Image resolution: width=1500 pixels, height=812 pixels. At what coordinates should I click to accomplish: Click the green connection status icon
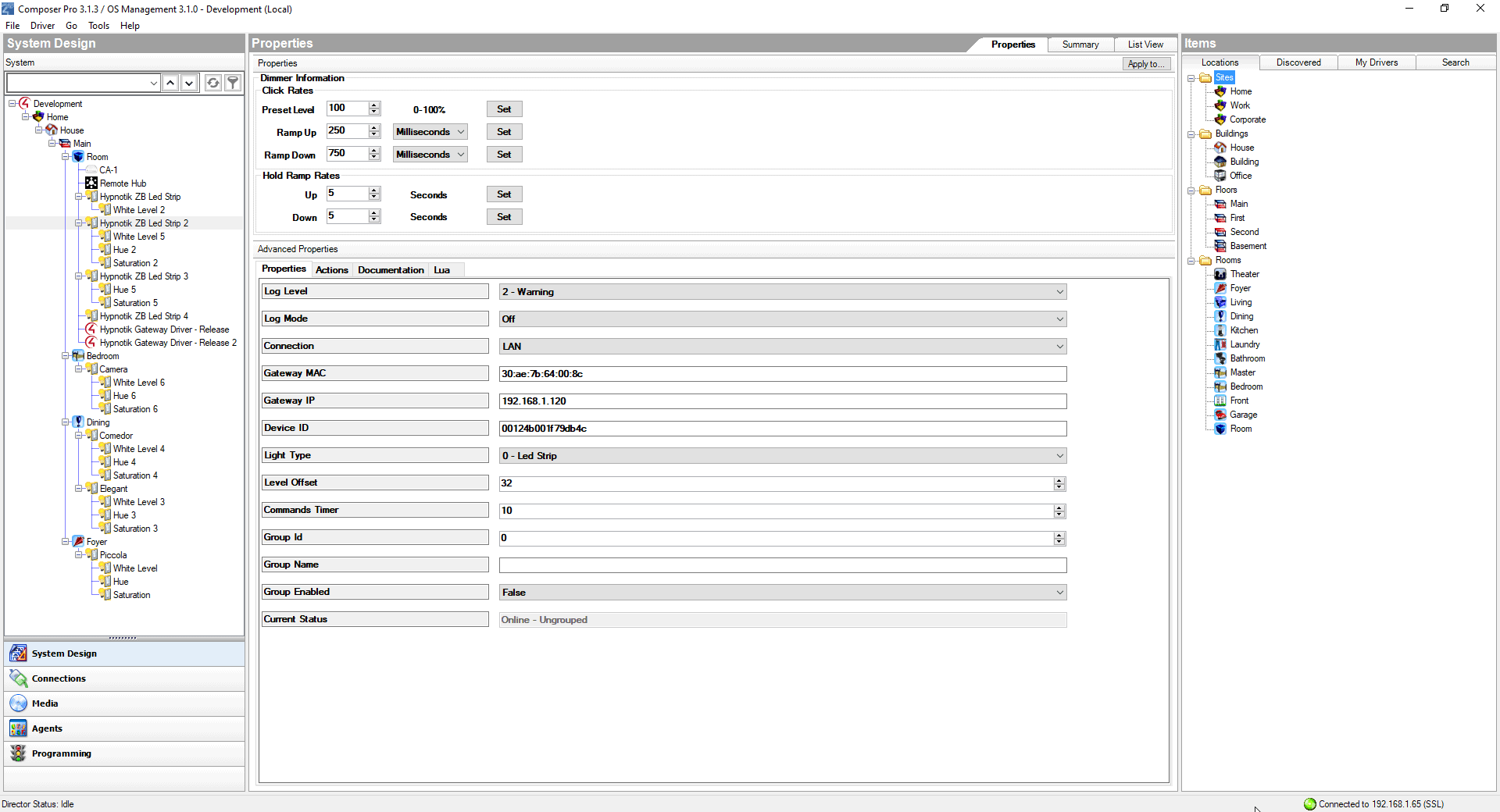[1310, 804]
